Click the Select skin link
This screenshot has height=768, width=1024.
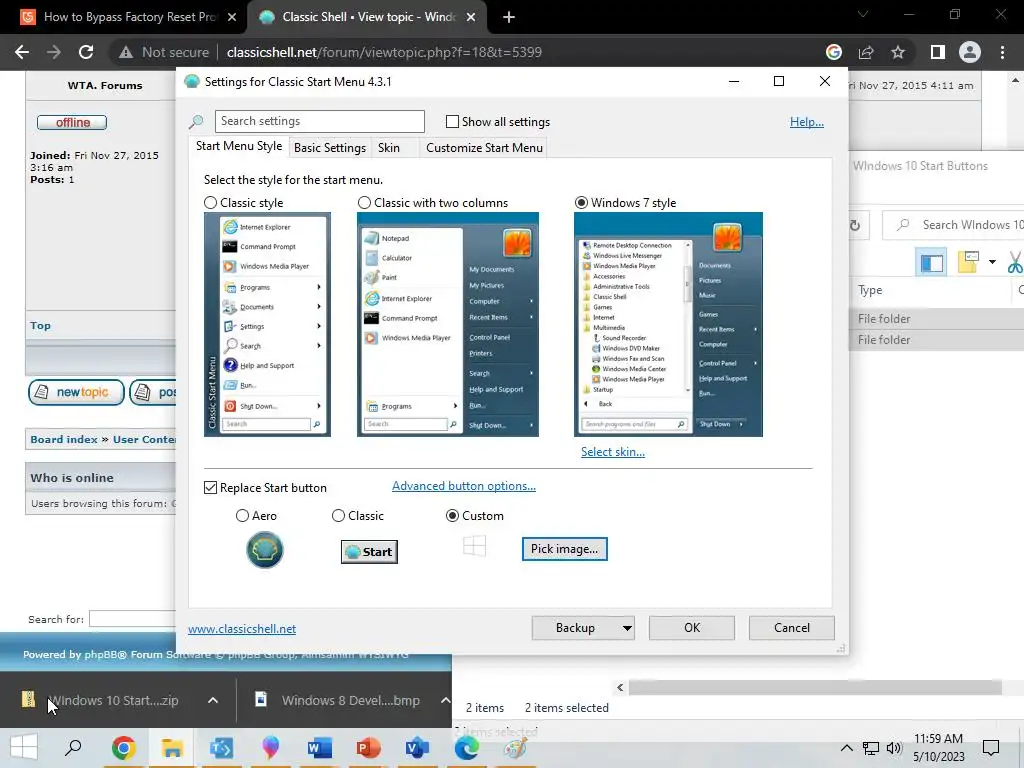click(x=613, y=452)
